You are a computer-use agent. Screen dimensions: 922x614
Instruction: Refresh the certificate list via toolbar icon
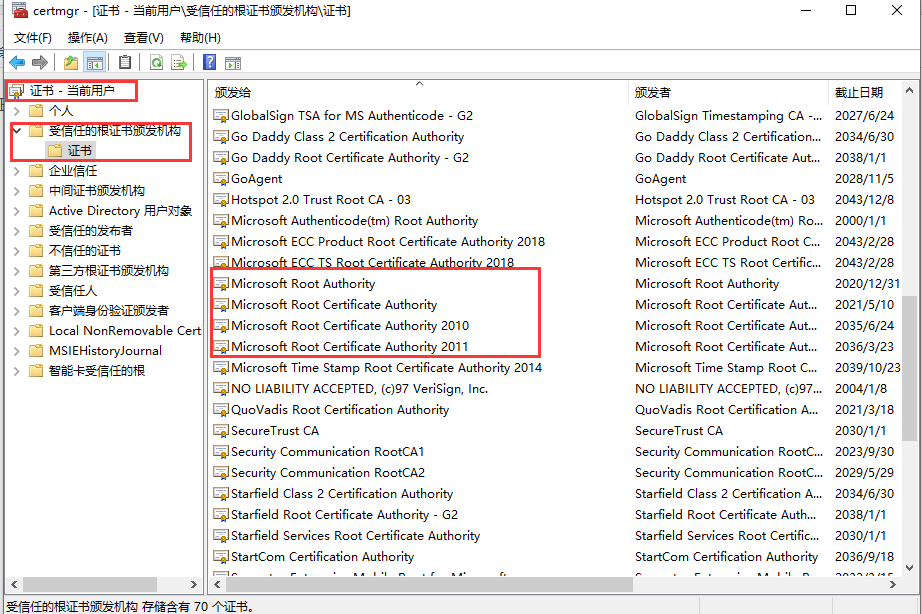[156, 62]
